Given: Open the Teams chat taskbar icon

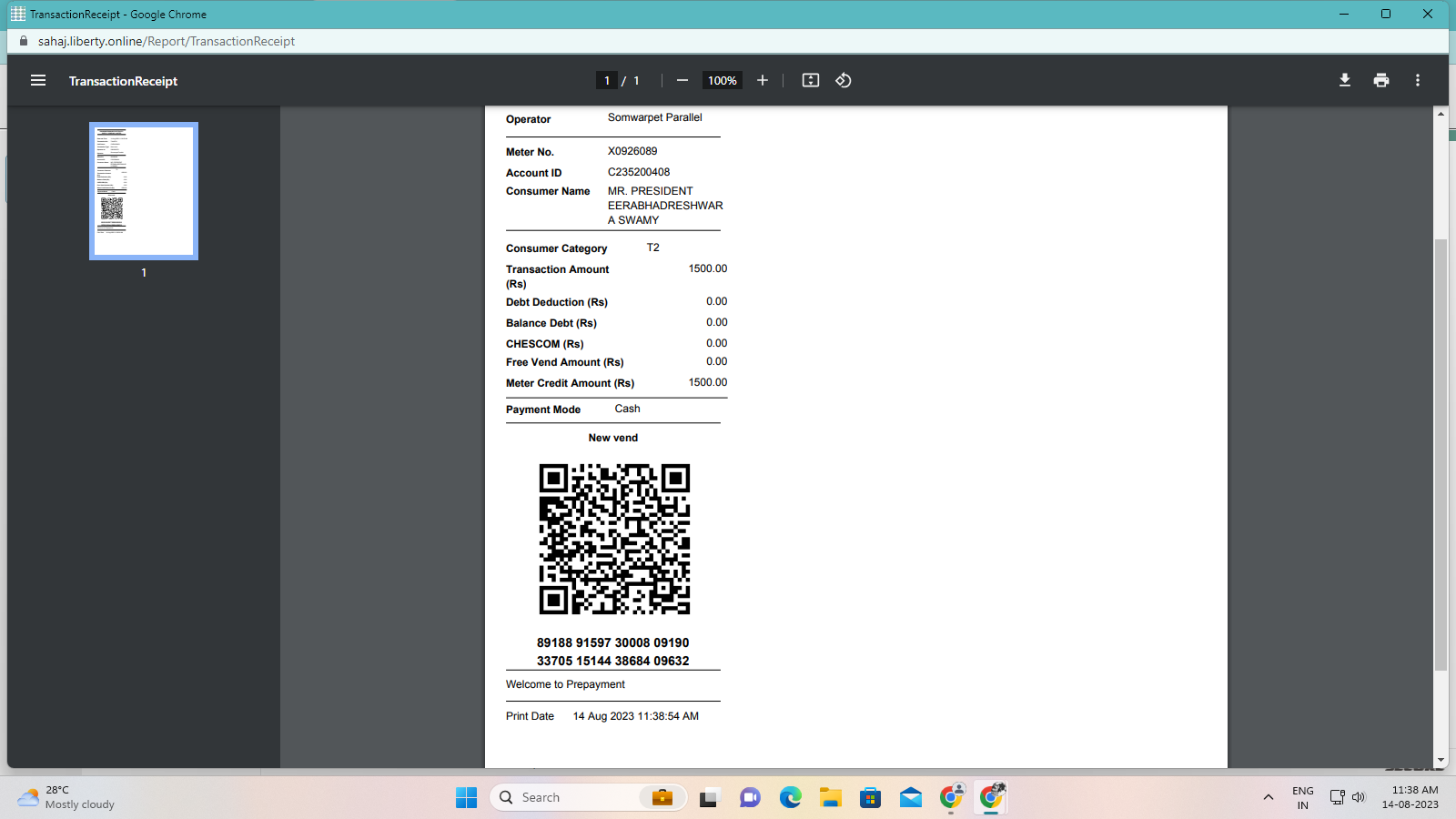Looking at the screenshot, I should (750, 797).
